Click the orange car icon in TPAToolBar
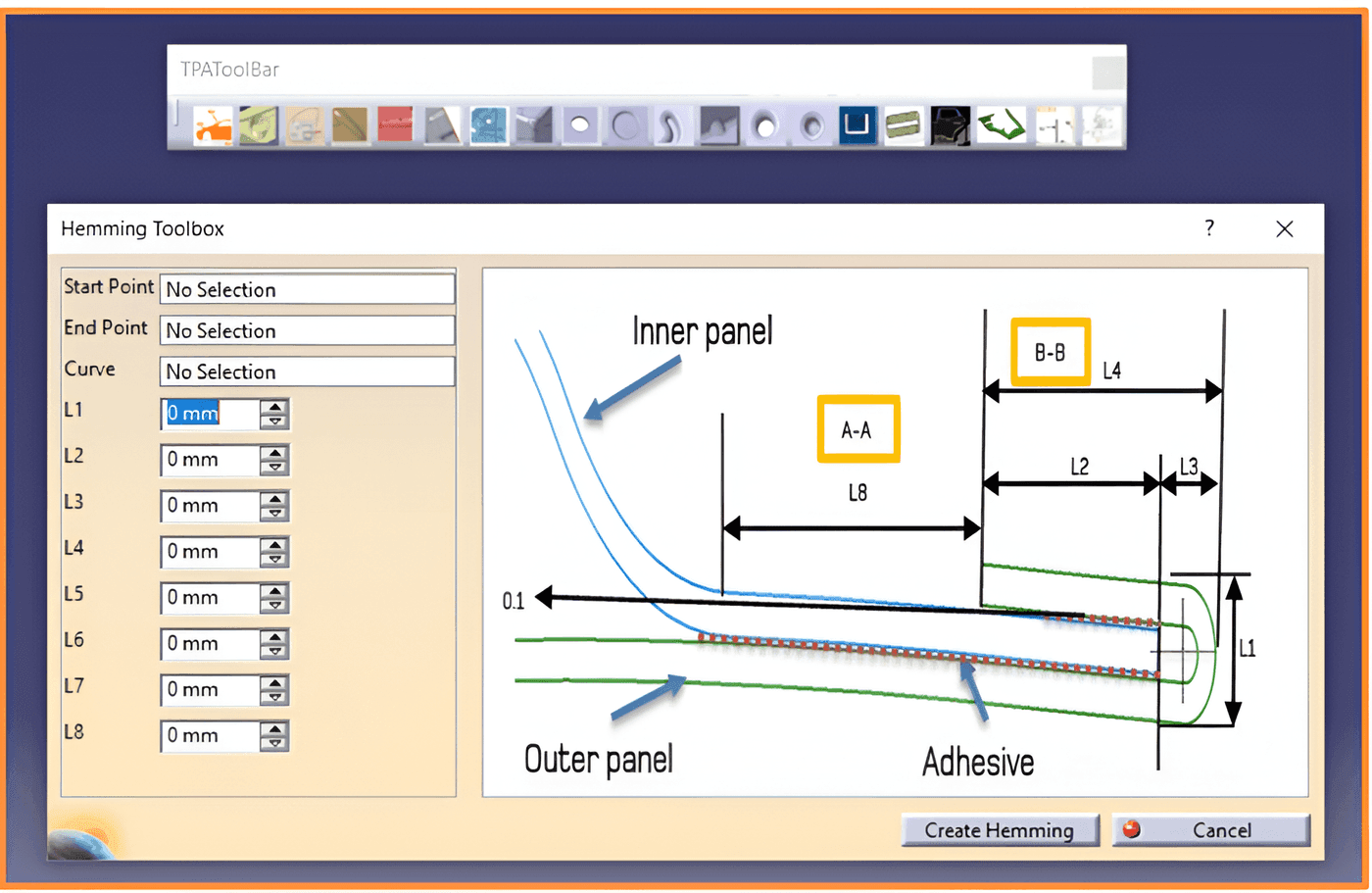 tap(213, 125)
